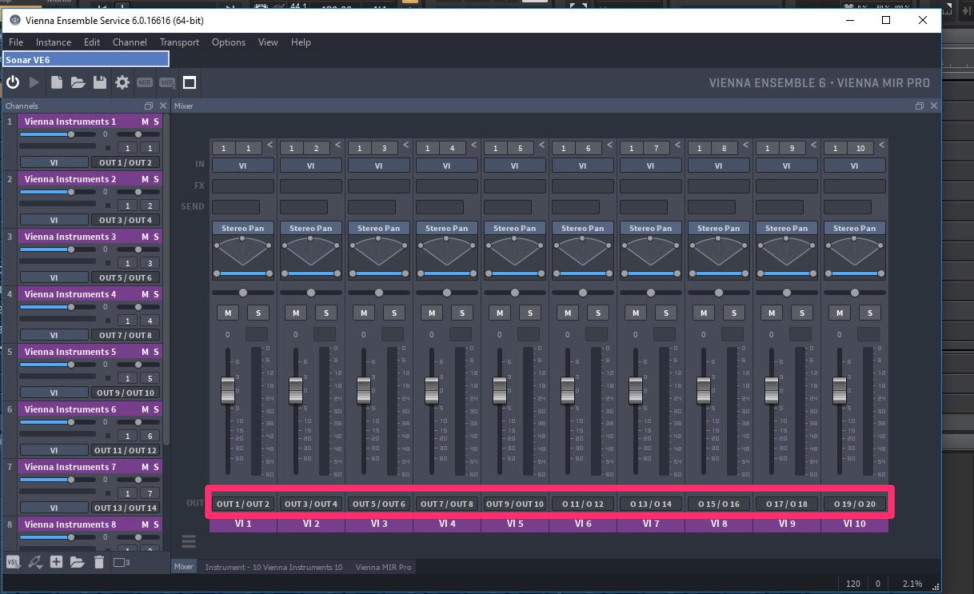Screen dimensions: 974x594
Task: Select the VI 6 mixer strip label
Action: pos(583,524)
